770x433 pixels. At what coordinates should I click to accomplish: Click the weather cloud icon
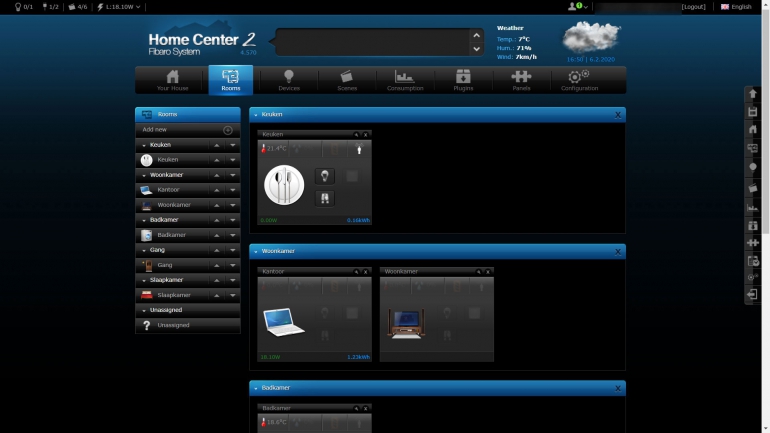(591, 37)
